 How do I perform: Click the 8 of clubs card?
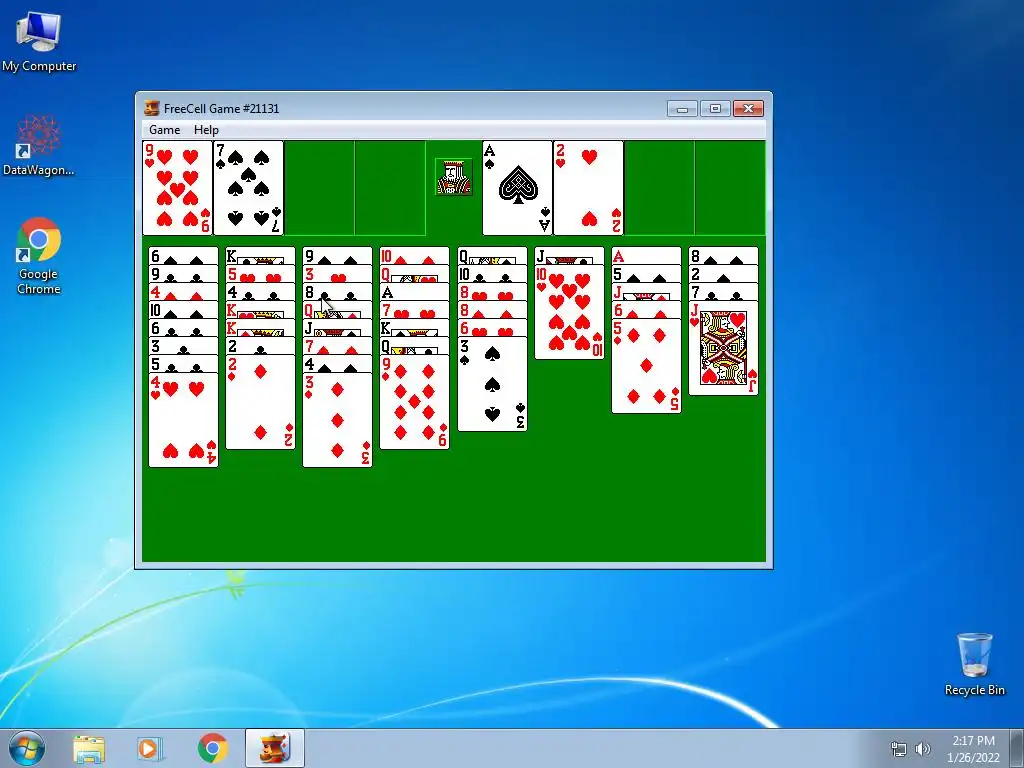(338, 292)
